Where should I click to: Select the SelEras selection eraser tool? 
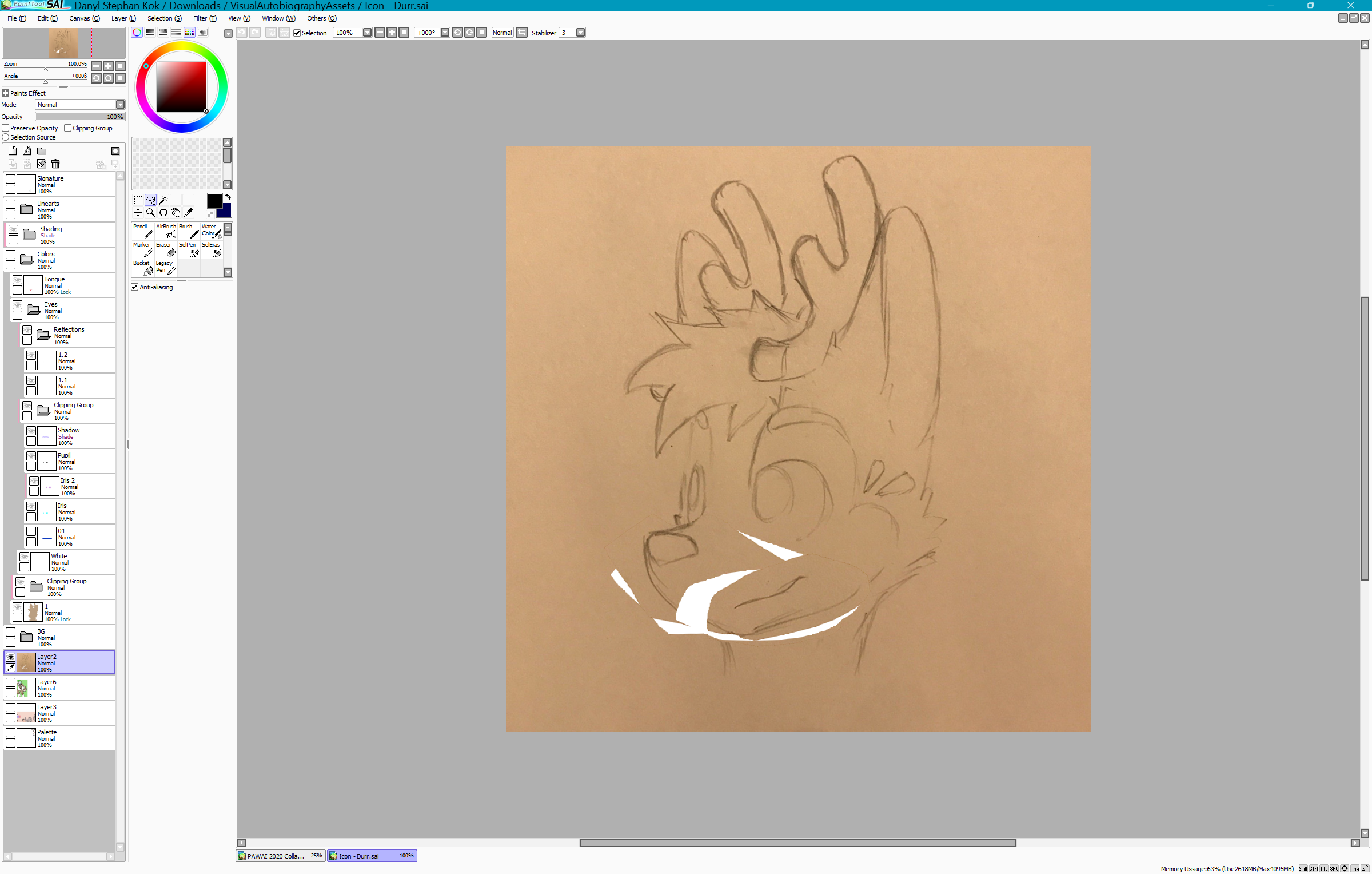coord(212,249)
